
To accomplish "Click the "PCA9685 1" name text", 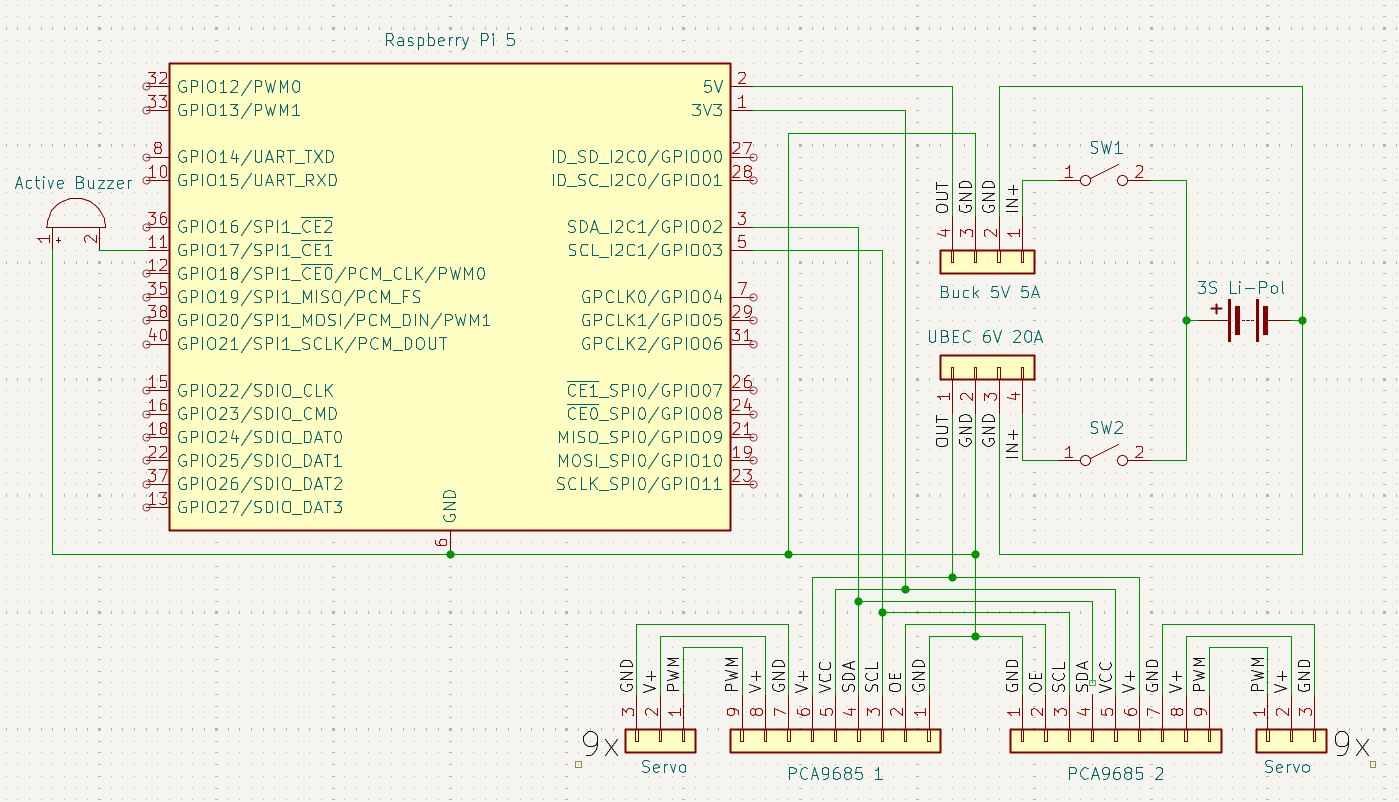I will pyautogui.click(x=835, y=773).
